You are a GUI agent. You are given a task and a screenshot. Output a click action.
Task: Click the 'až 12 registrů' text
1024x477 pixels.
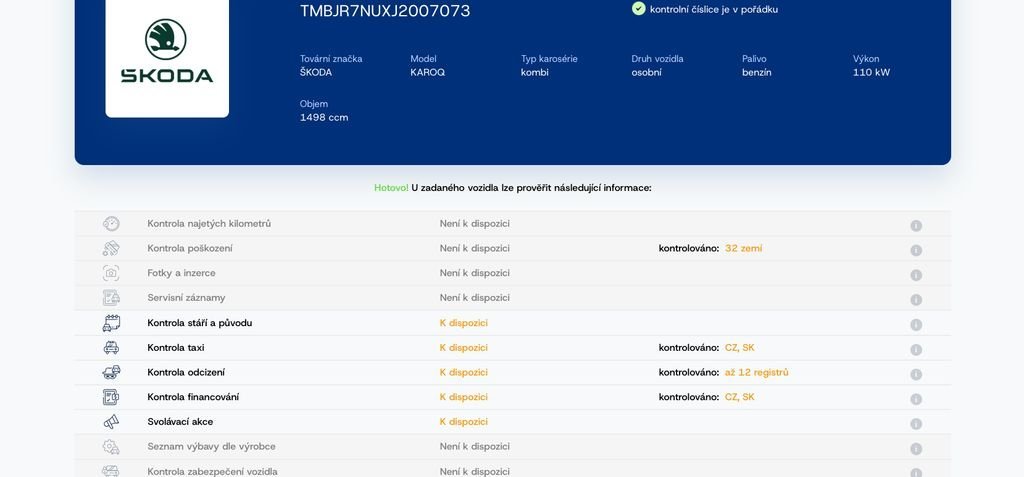(x=756, y=372)
